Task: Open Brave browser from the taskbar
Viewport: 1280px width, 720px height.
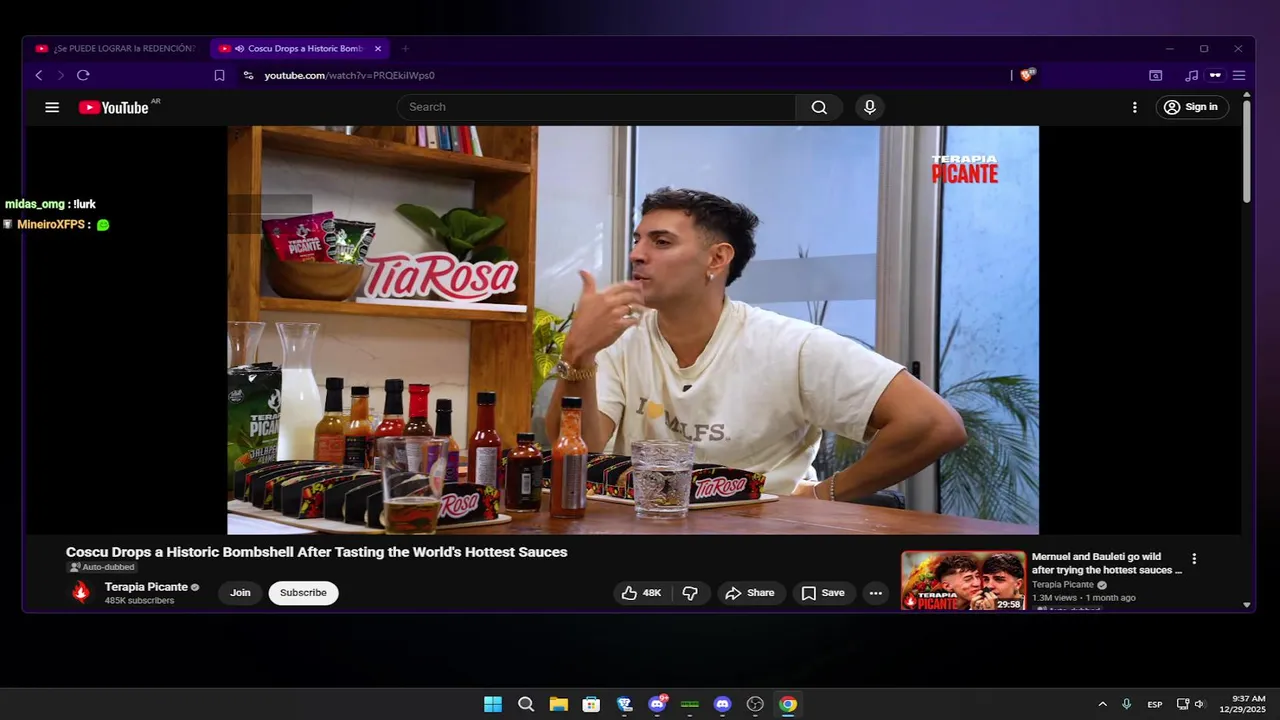Action: pos(624,704)
